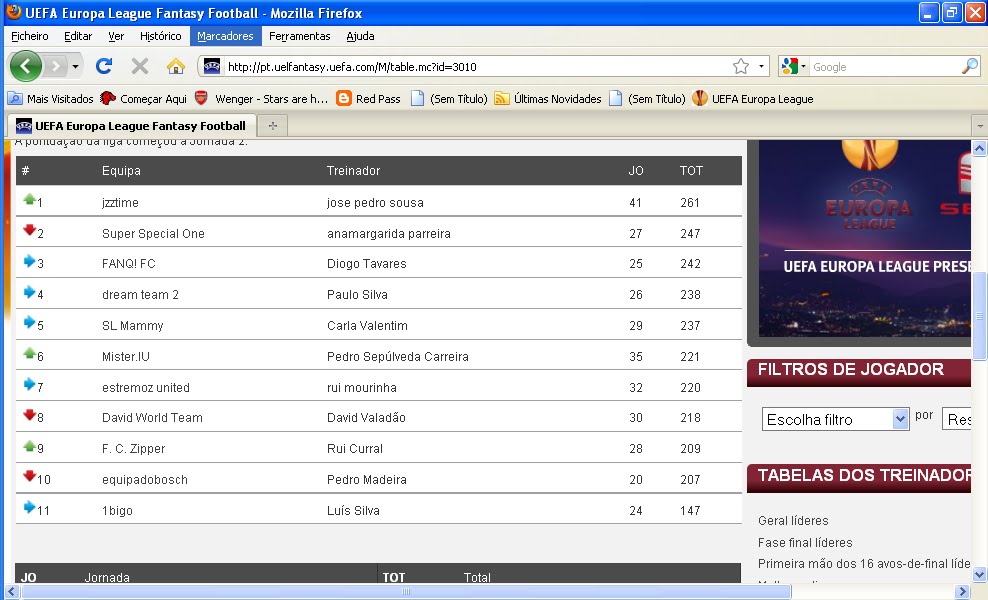This screenshot has width=988, height=600.
Task: Select the UEFA Europa League Fantasy Football tab
Action: (131, 125)
